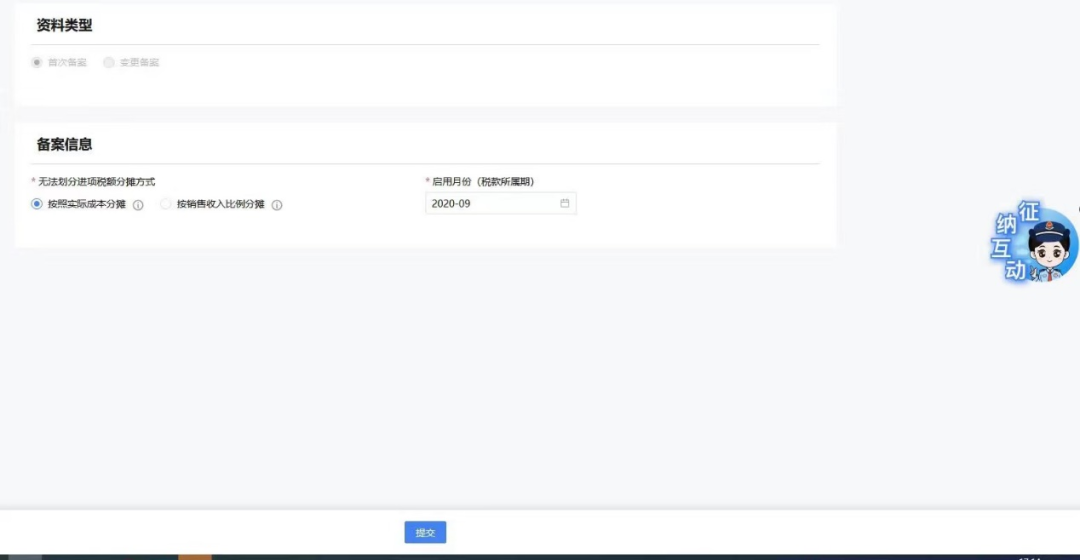1080x560 pixels.
Task: Click info icon beside 按照实际成本分摊
Action: click(x=138, y=205)
